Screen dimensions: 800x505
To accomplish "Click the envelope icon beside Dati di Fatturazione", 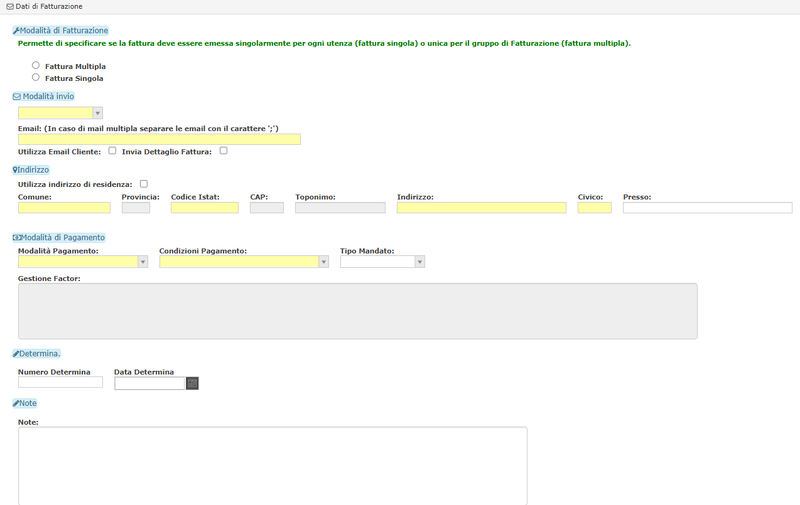I will pyautogui.click(x=10, y=7).
